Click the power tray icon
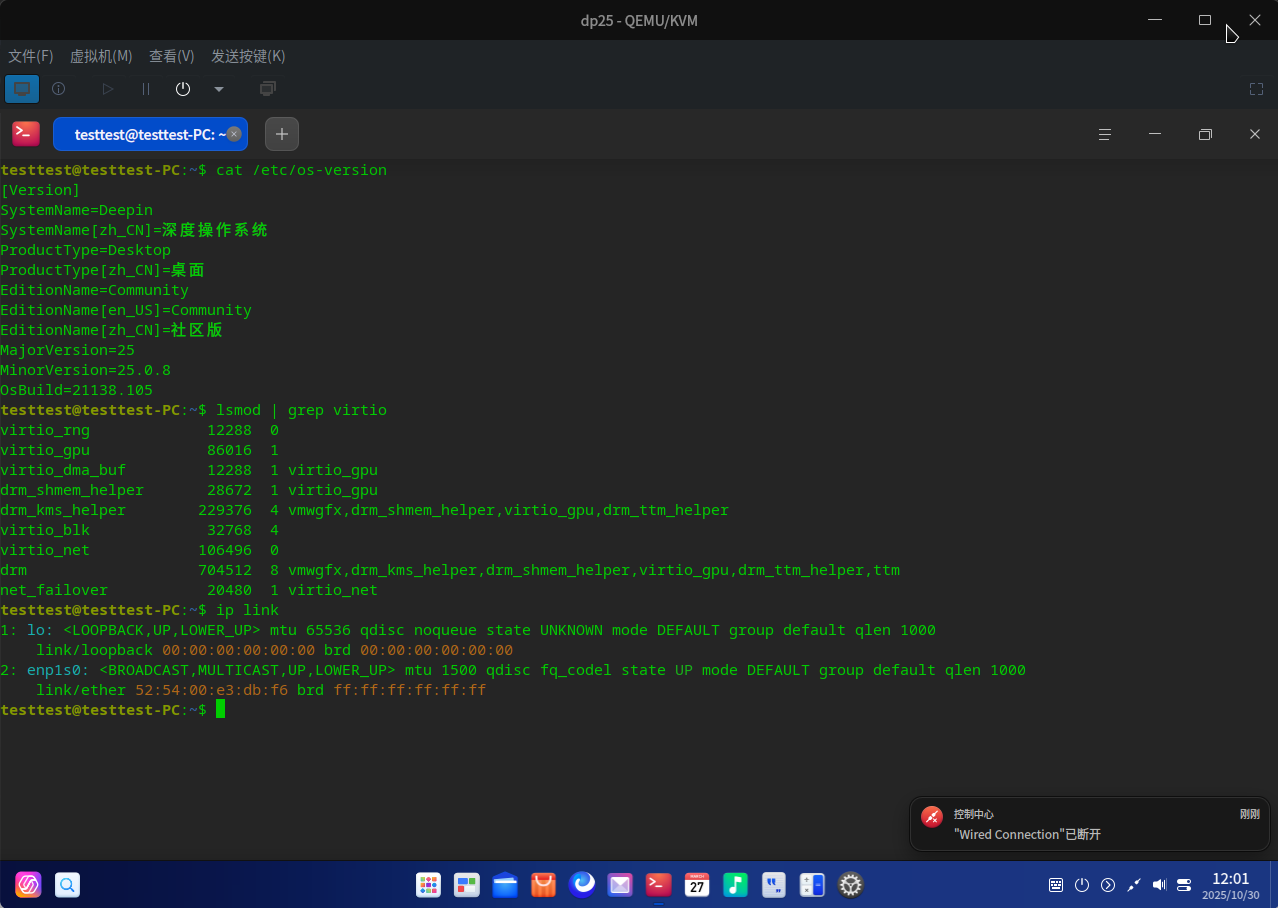 (1082, 885)
